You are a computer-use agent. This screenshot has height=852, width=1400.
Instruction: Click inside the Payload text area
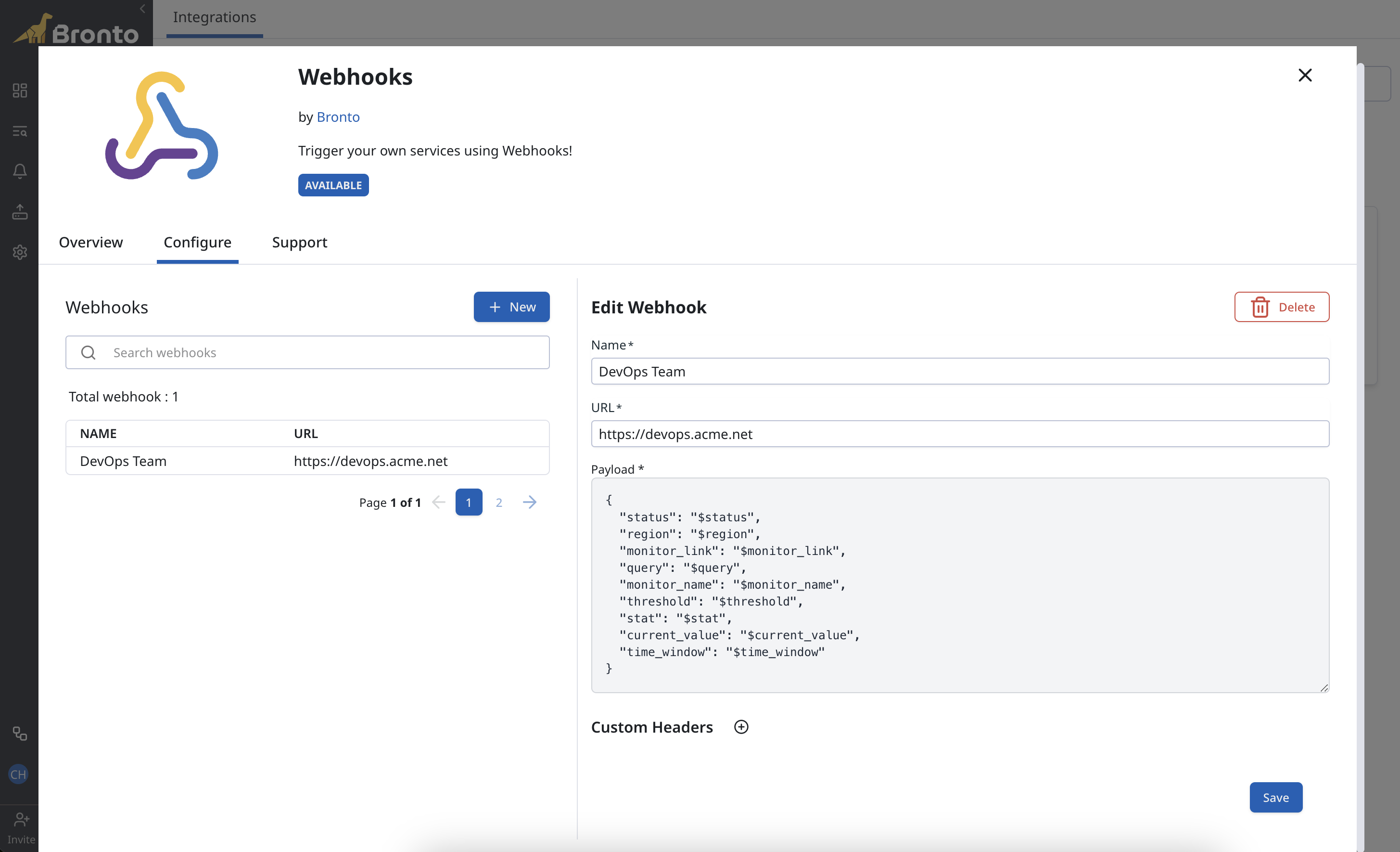960,585
